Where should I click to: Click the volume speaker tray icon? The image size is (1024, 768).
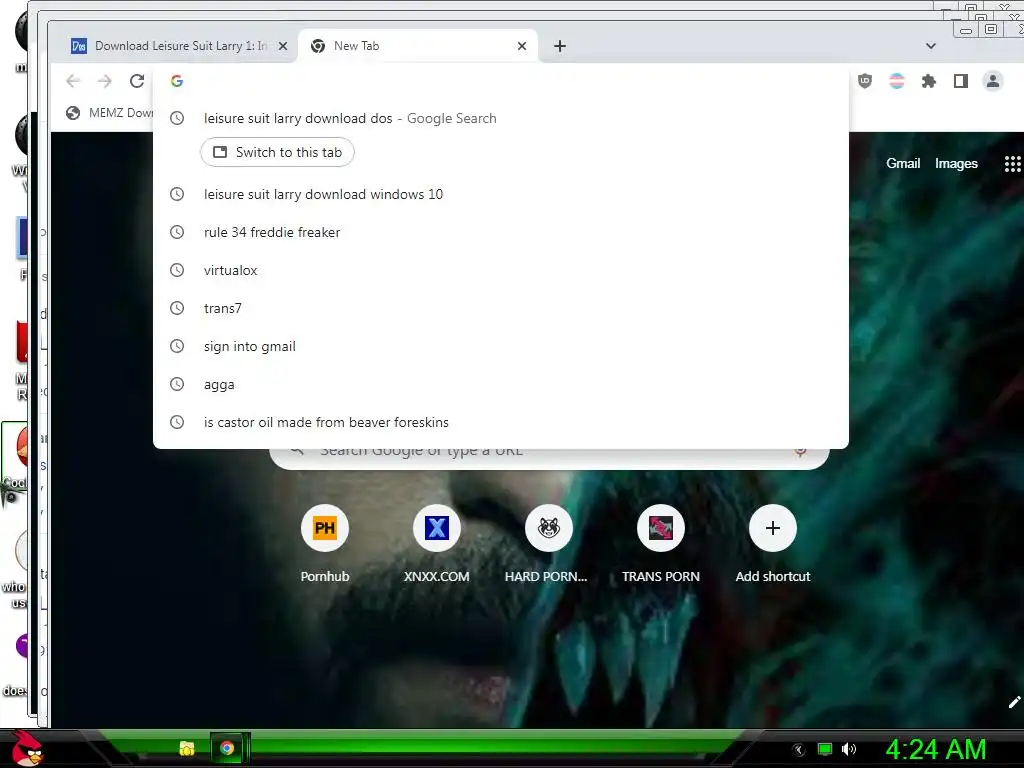[848, 749]
